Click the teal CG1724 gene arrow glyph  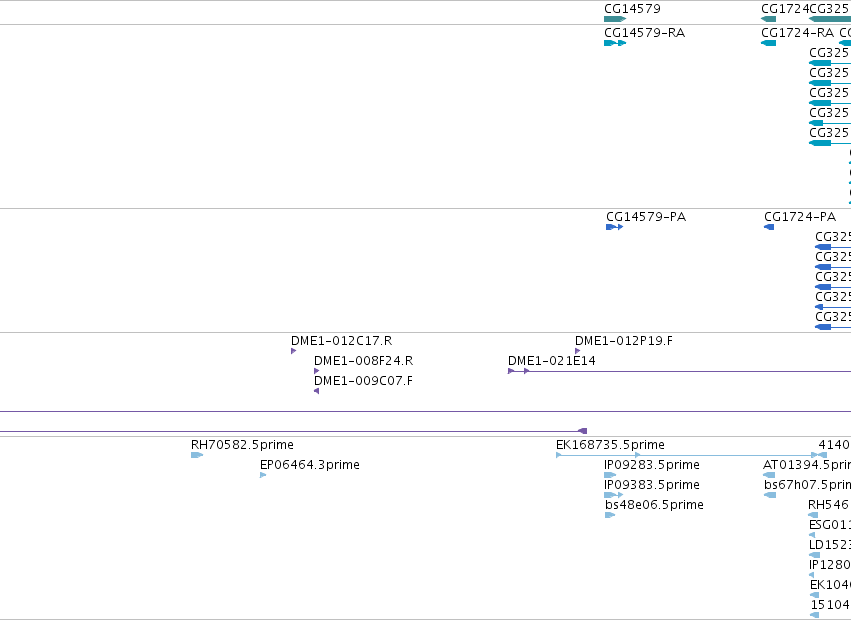(x=769, y=19)
